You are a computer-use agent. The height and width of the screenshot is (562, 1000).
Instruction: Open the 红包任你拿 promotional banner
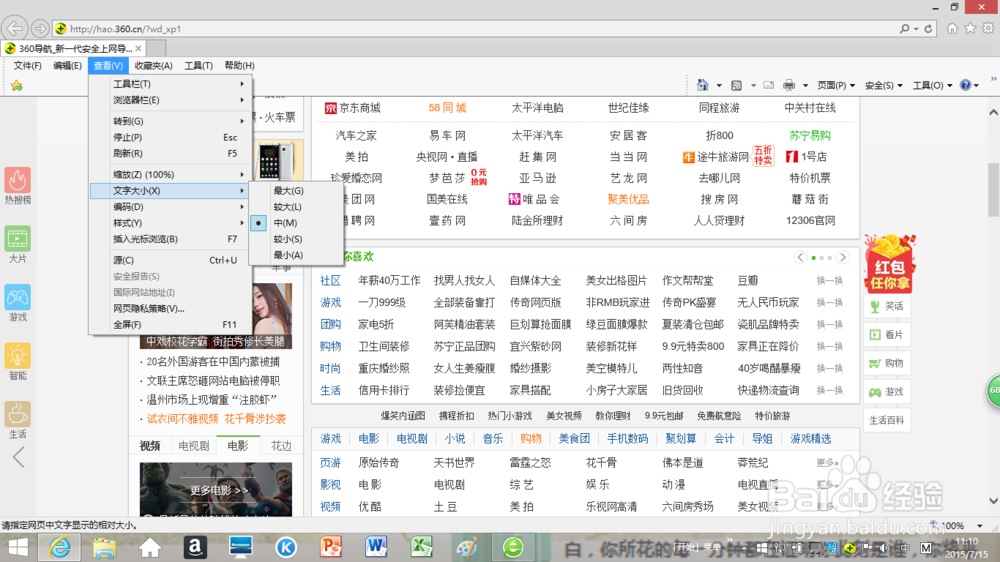point(890,263)
